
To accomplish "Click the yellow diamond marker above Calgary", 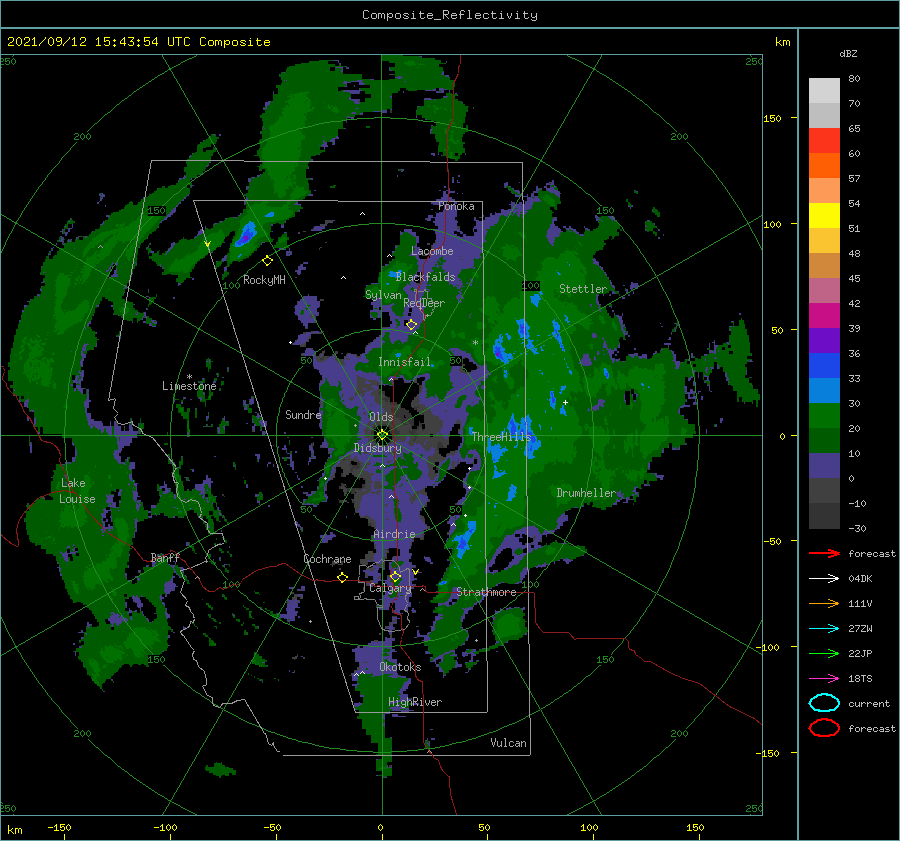I will click(x=395, y=576).
